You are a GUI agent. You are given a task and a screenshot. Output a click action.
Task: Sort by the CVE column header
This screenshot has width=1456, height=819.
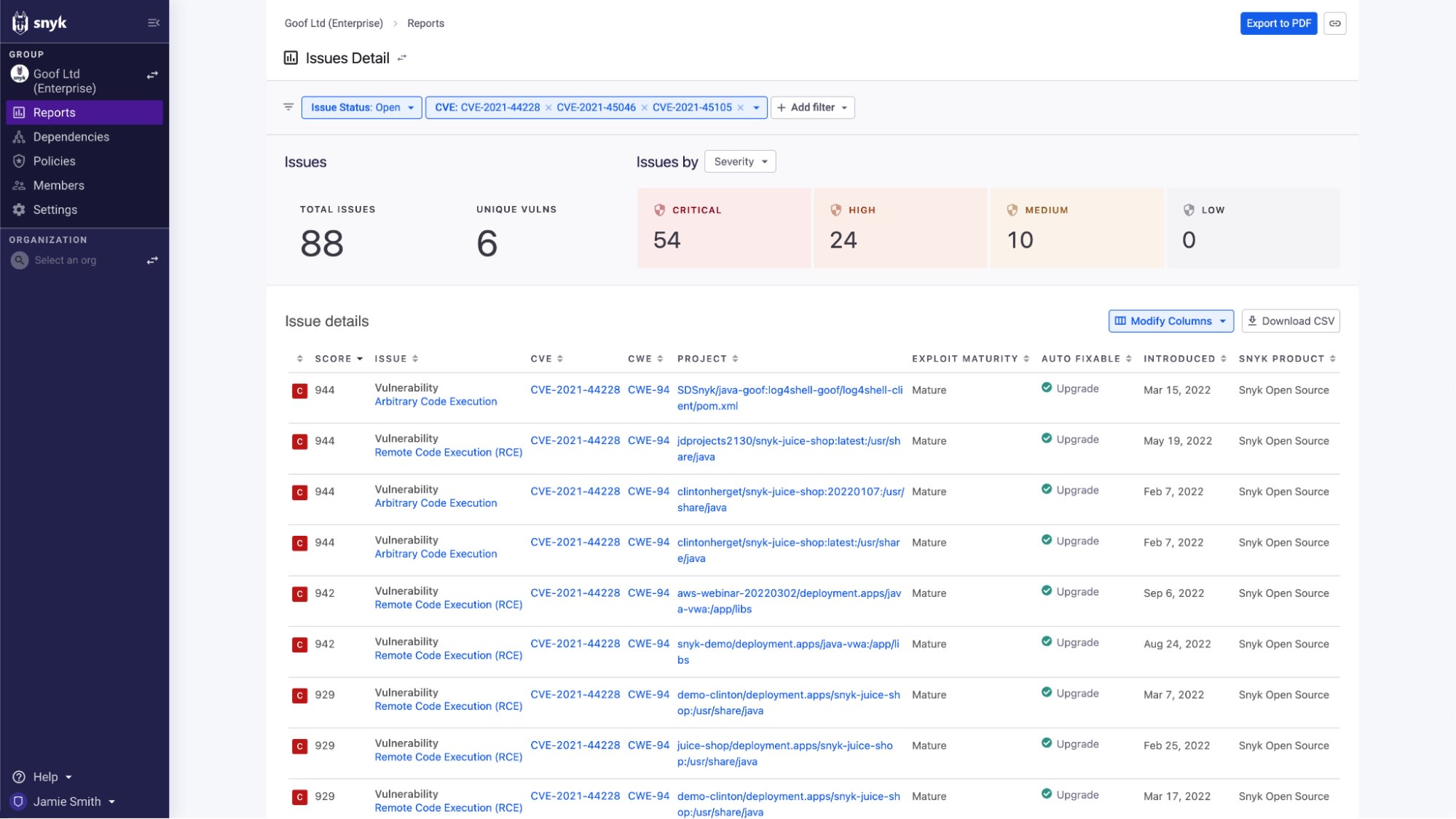(x=546, y=359)
